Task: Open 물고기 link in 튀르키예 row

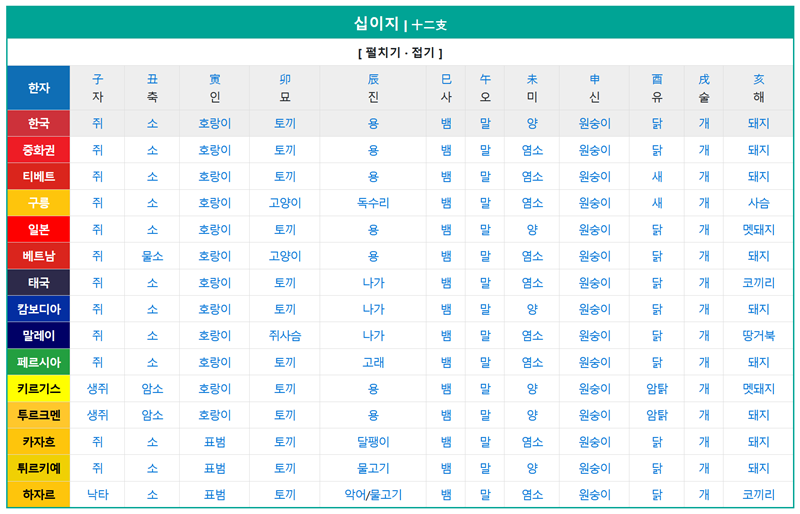Action: click(x=373, y=468)
